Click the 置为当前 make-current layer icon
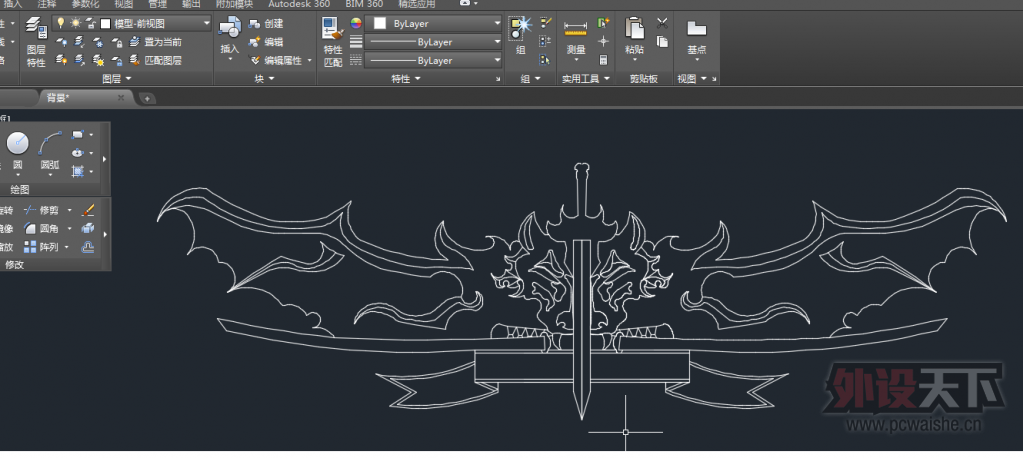Screen dimensions: 1023x458 (x=135, y=42)
